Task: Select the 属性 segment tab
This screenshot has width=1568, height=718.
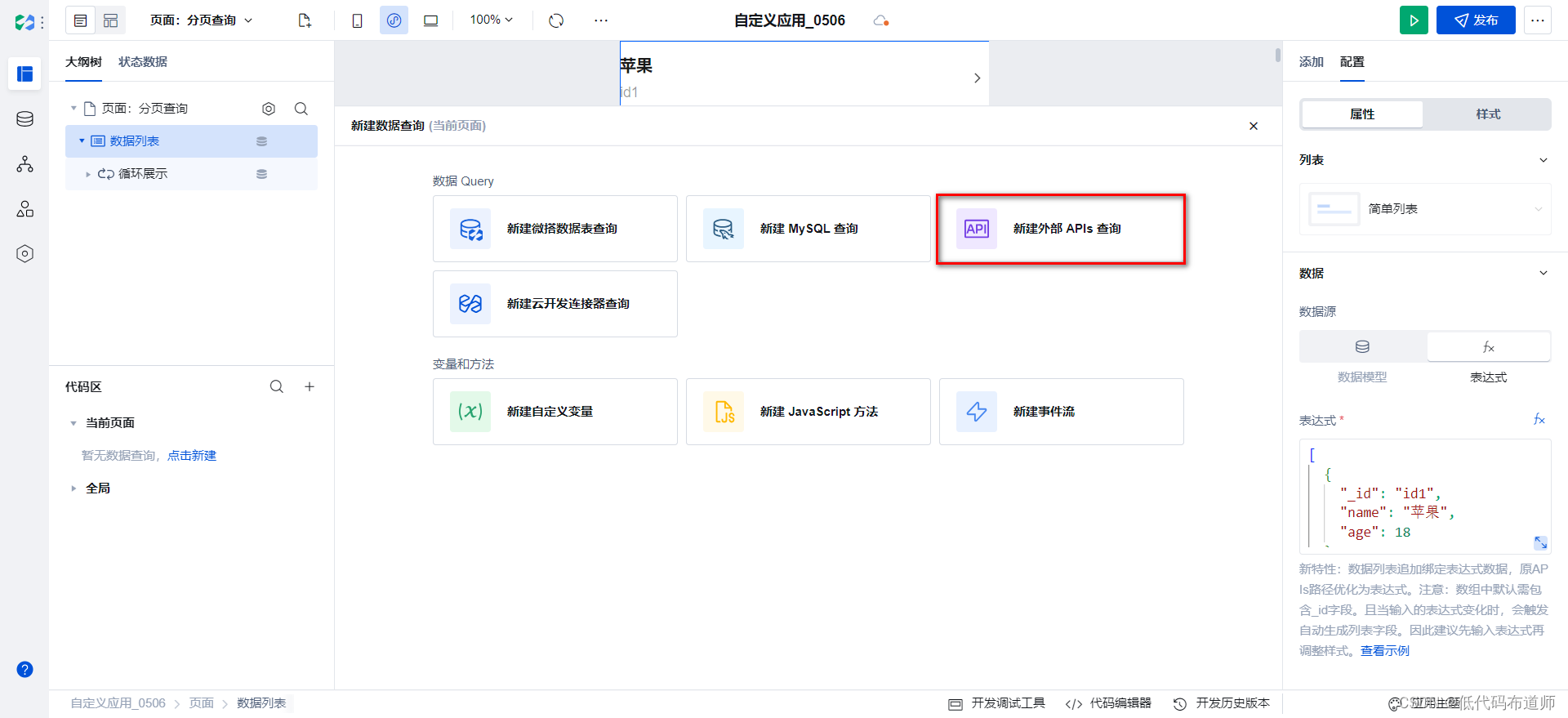Action: click(1362, 114)
